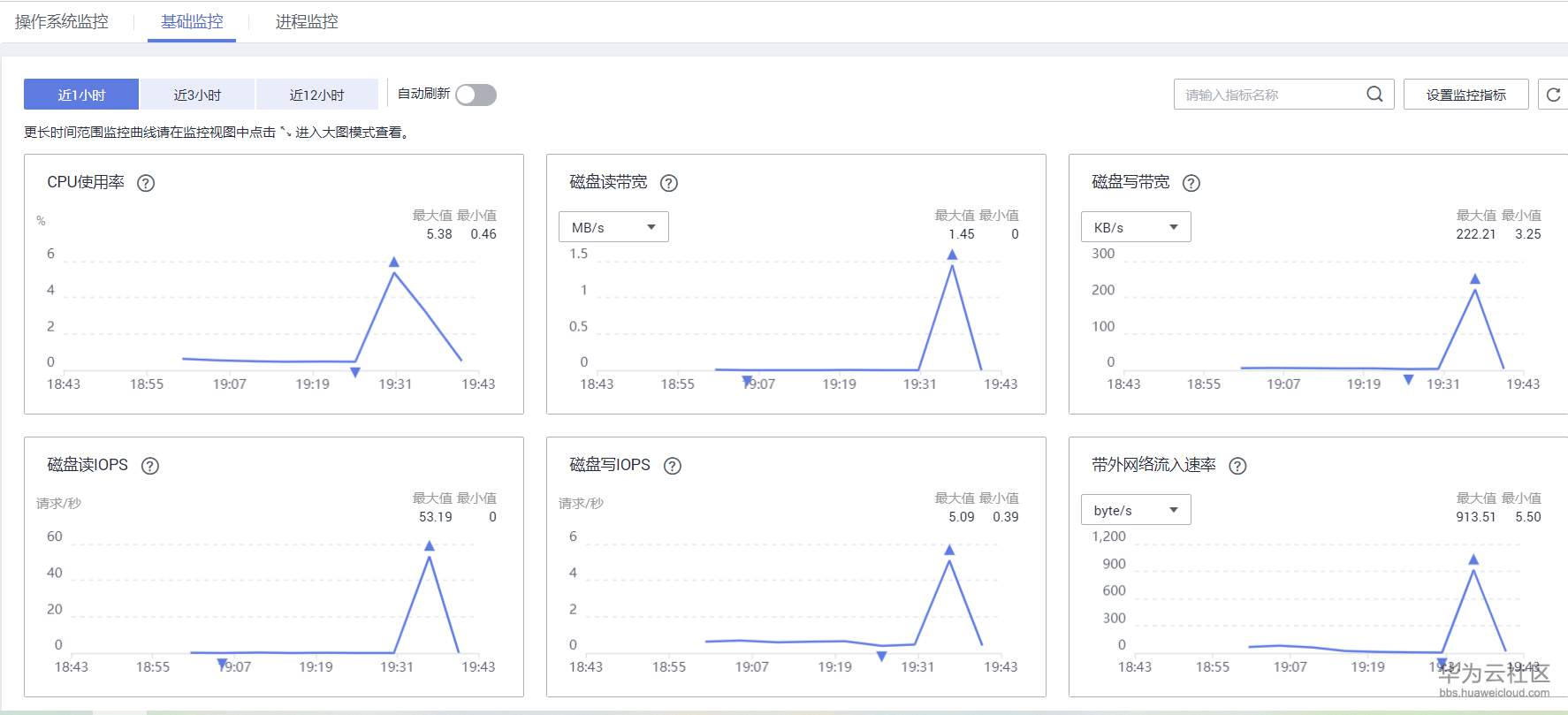Click help icon beside CPU使用率 title

coord(146,183)
